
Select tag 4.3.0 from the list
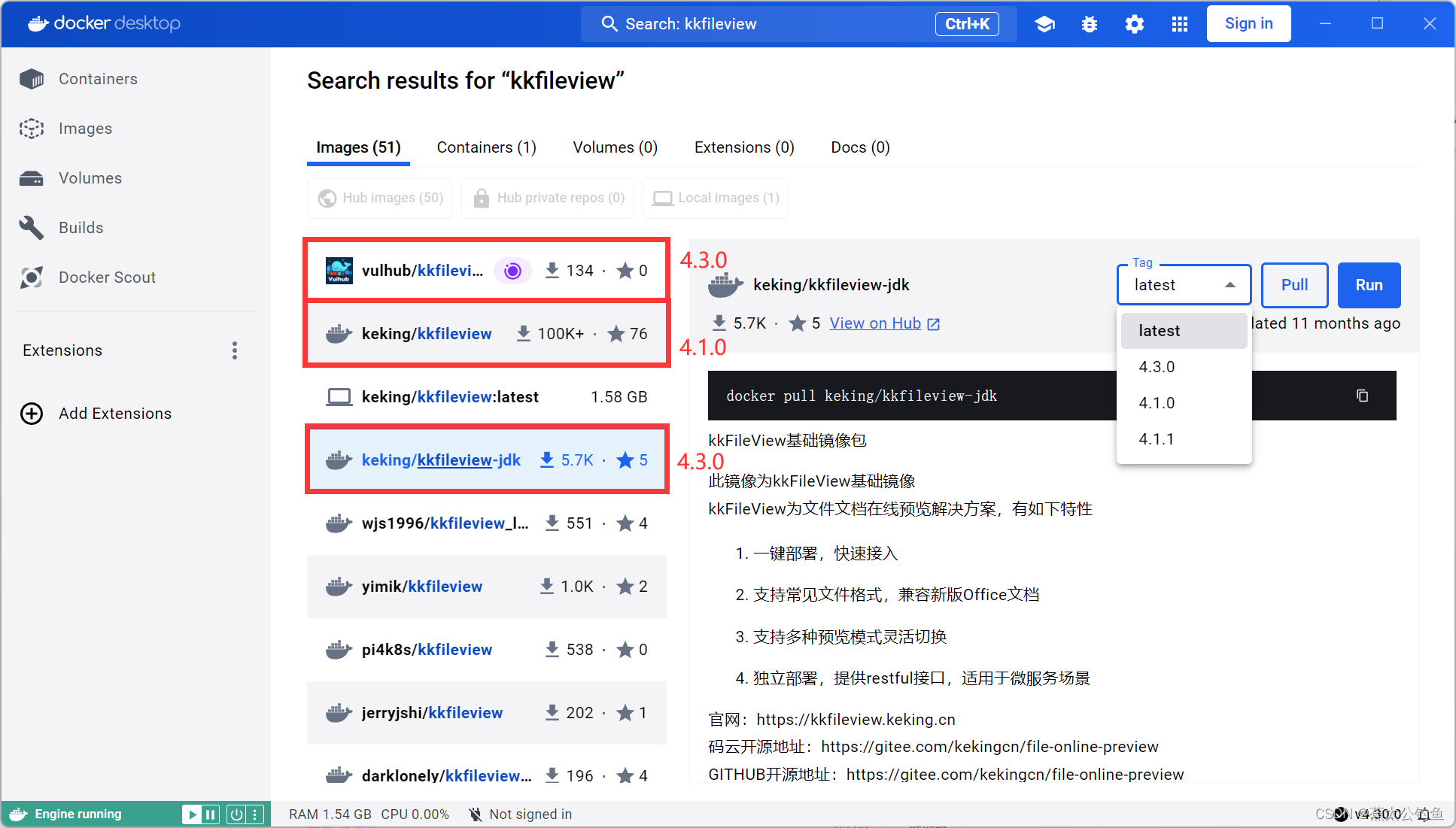coord(1157,367)
